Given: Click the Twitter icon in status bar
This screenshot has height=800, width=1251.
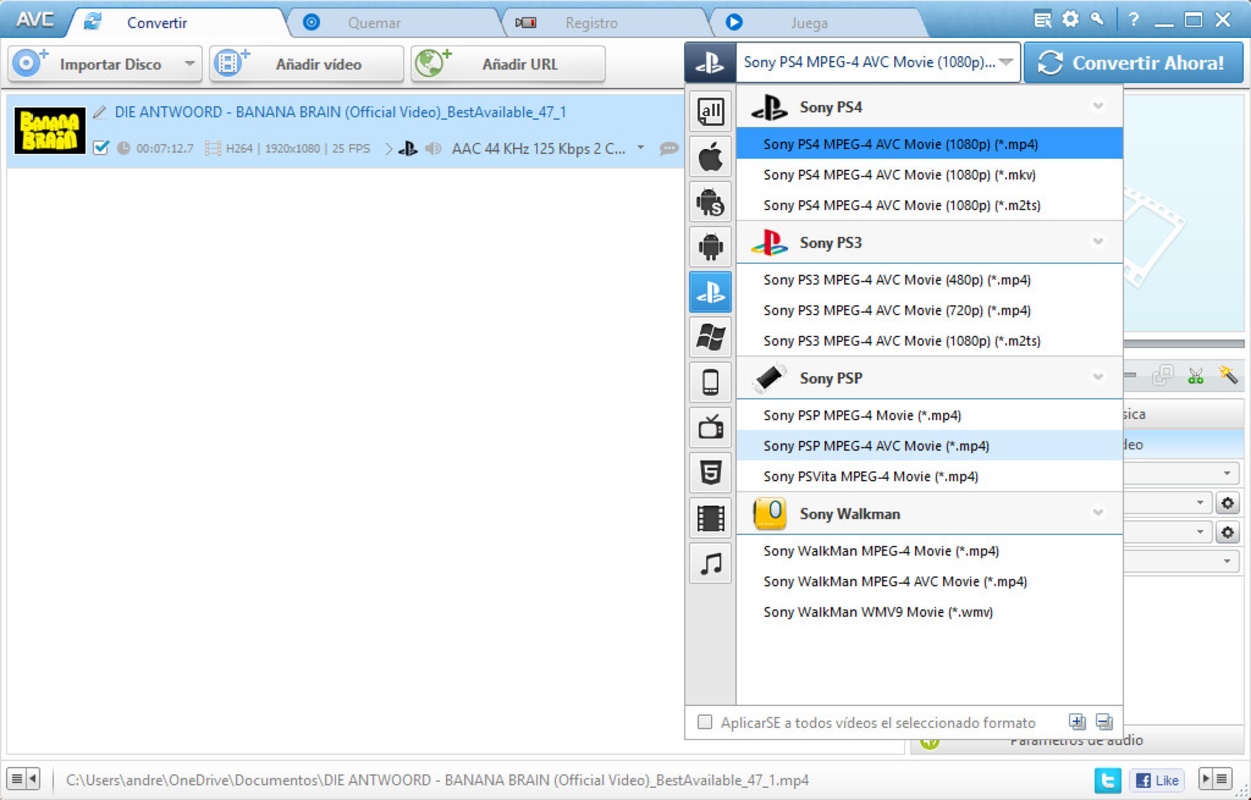Looking at the screenshot, I should [1107, 780].
